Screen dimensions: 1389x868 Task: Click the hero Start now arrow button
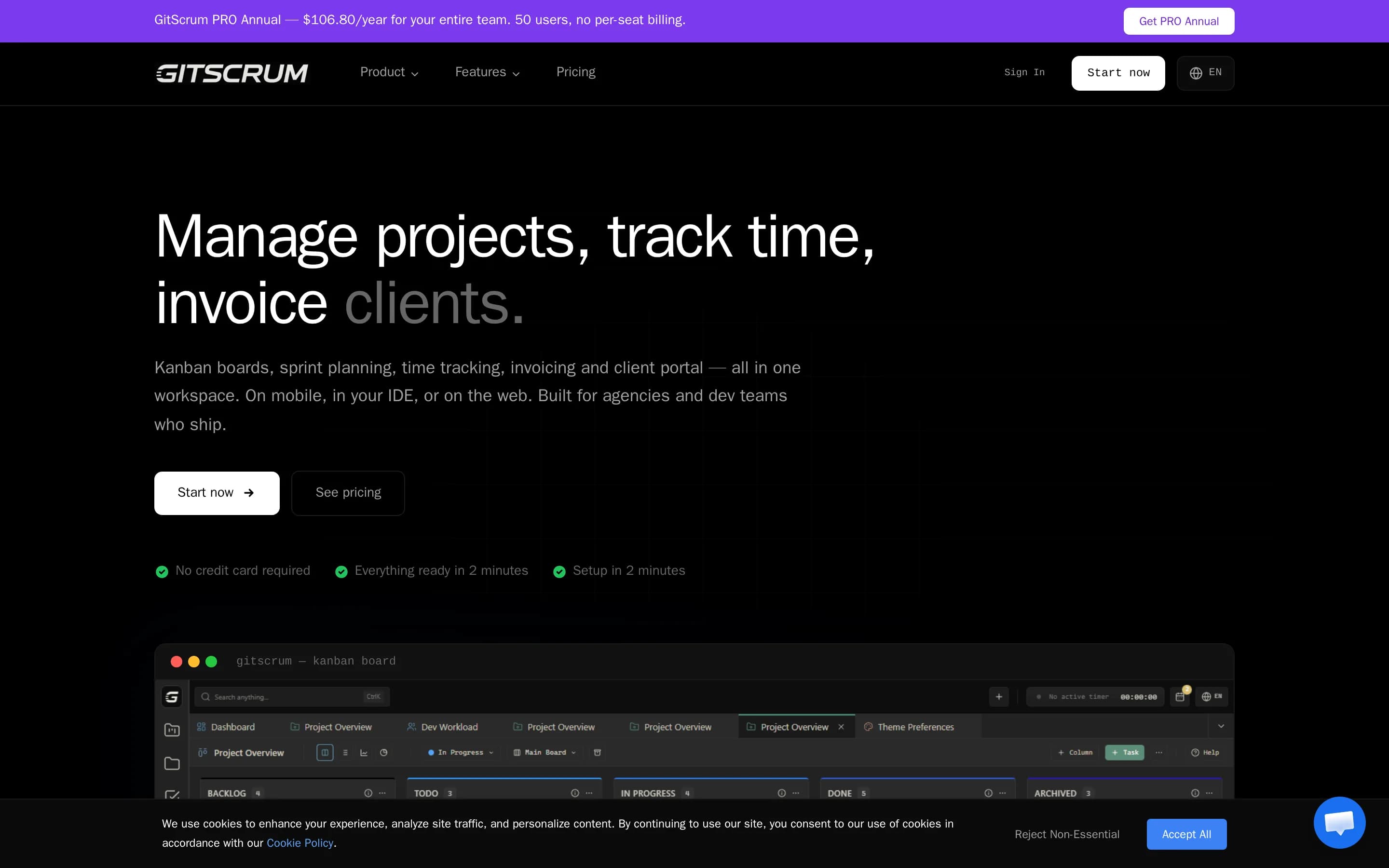(x=217, y=493)
